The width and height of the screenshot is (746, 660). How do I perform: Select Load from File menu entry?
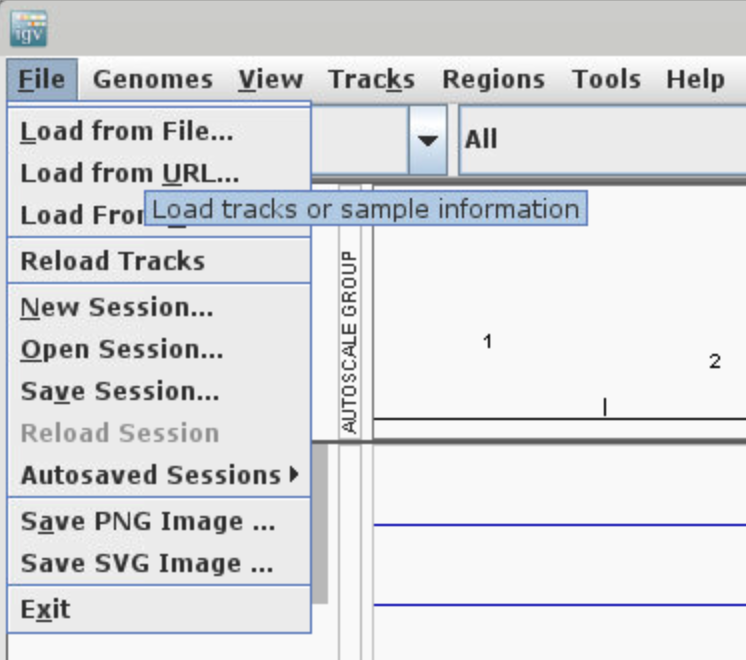pyautogui.click(x=126, y=131)
